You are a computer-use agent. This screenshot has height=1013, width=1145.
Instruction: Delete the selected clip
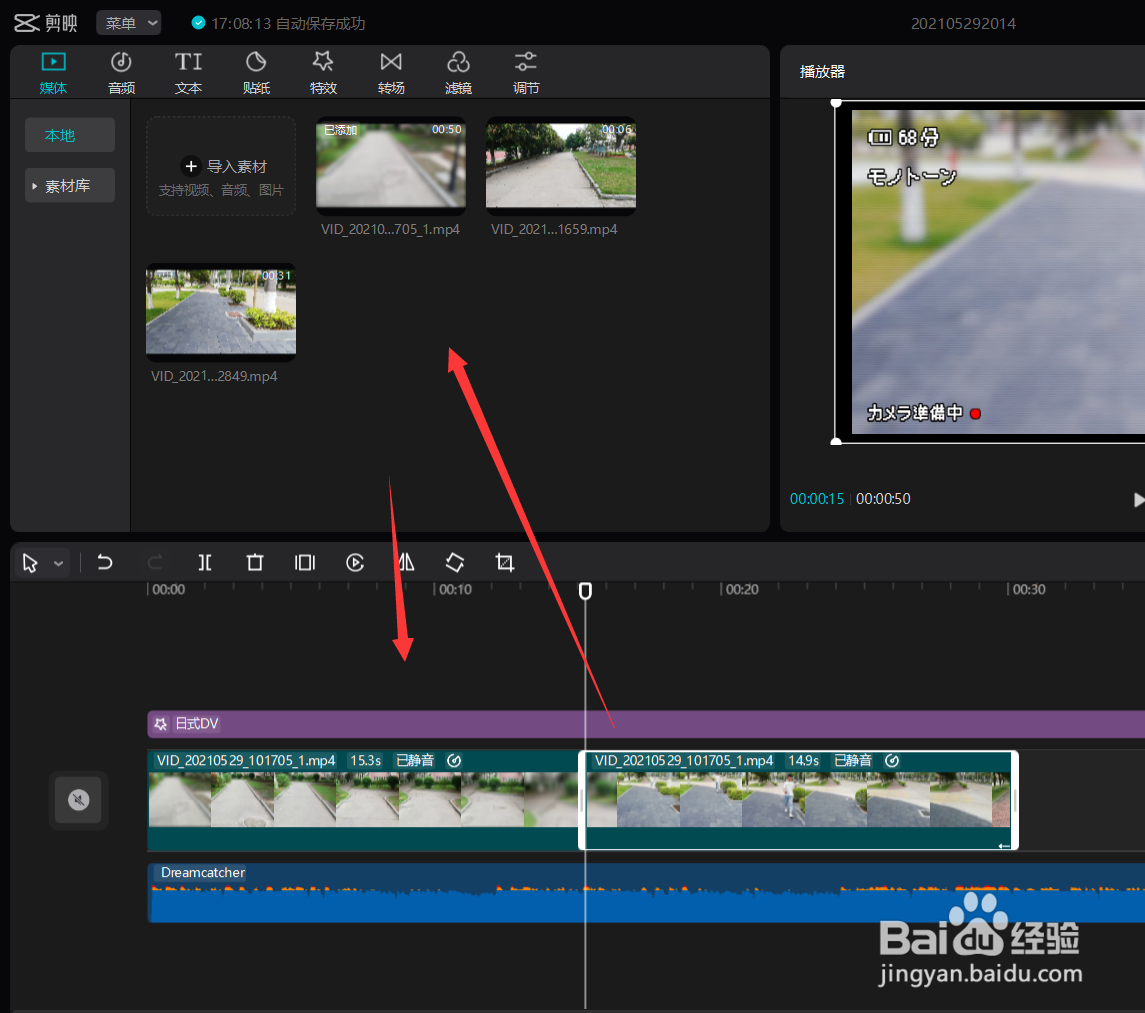click(255, 562)
